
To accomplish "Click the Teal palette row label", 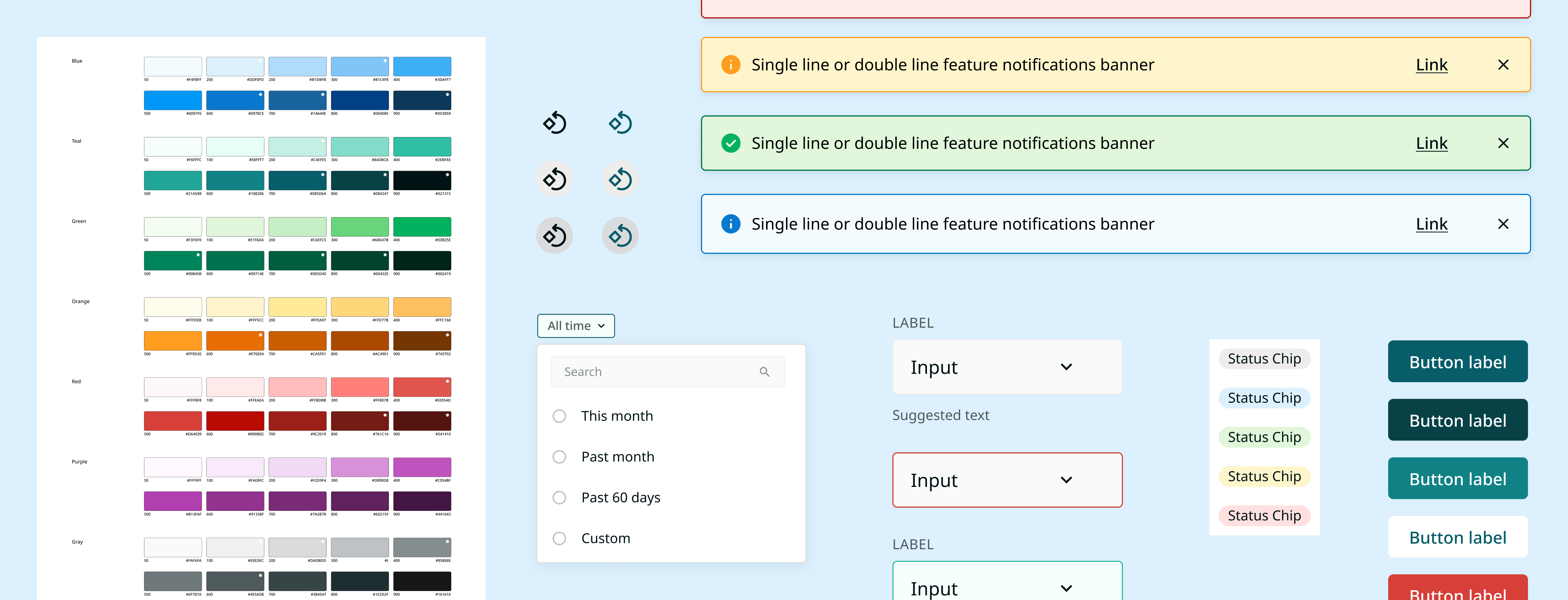I will tap(76, 141).
